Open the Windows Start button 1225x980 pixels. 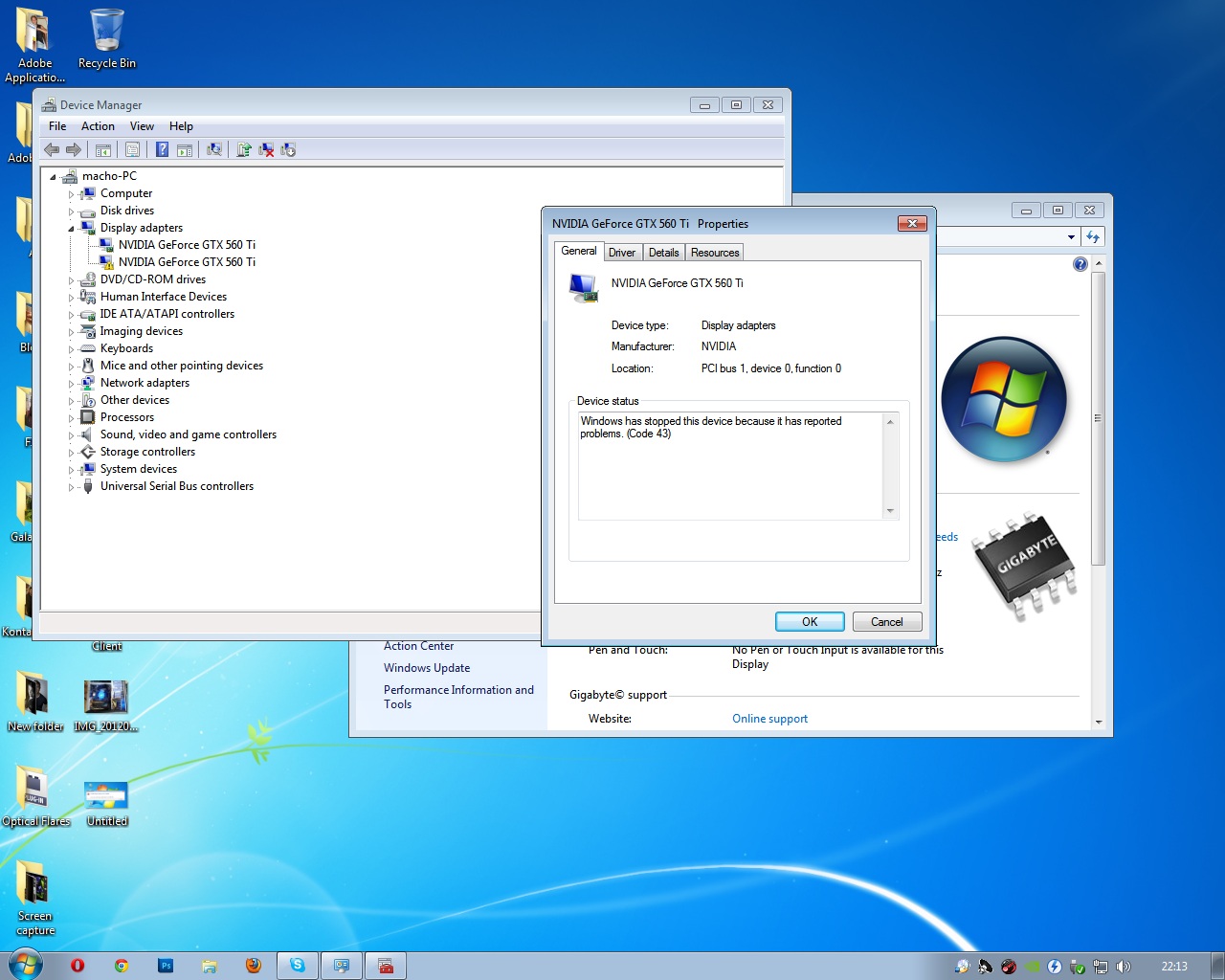click(25, 965)
